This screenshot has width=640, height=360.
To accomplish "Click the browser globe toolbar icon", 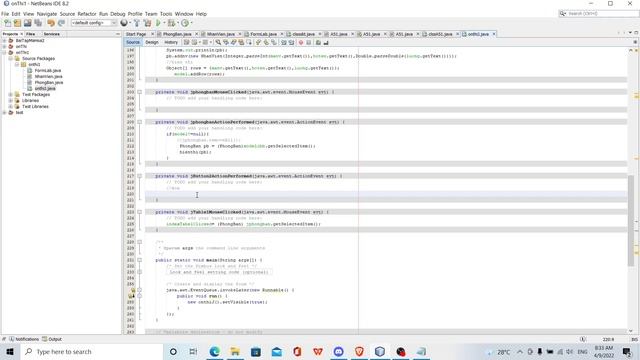I will click(x=124, y=23).
